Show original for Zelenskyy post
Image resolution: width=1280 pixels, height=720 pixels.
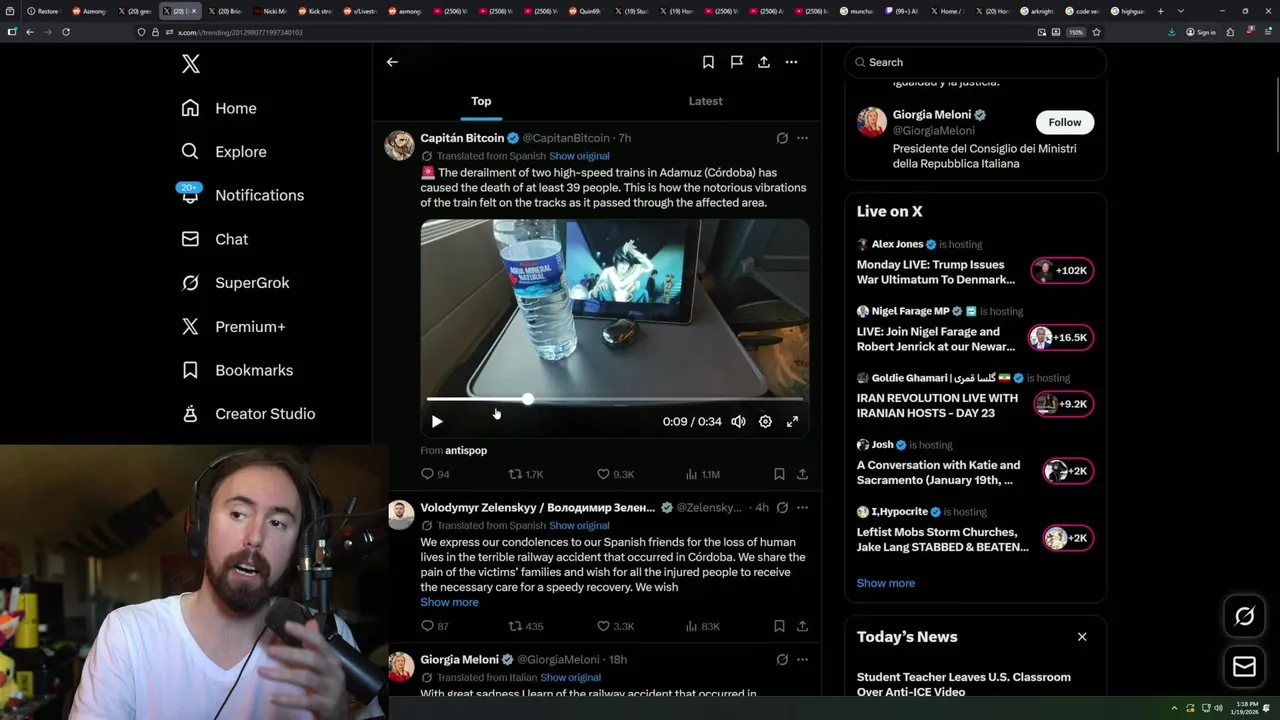pos(579,526)
